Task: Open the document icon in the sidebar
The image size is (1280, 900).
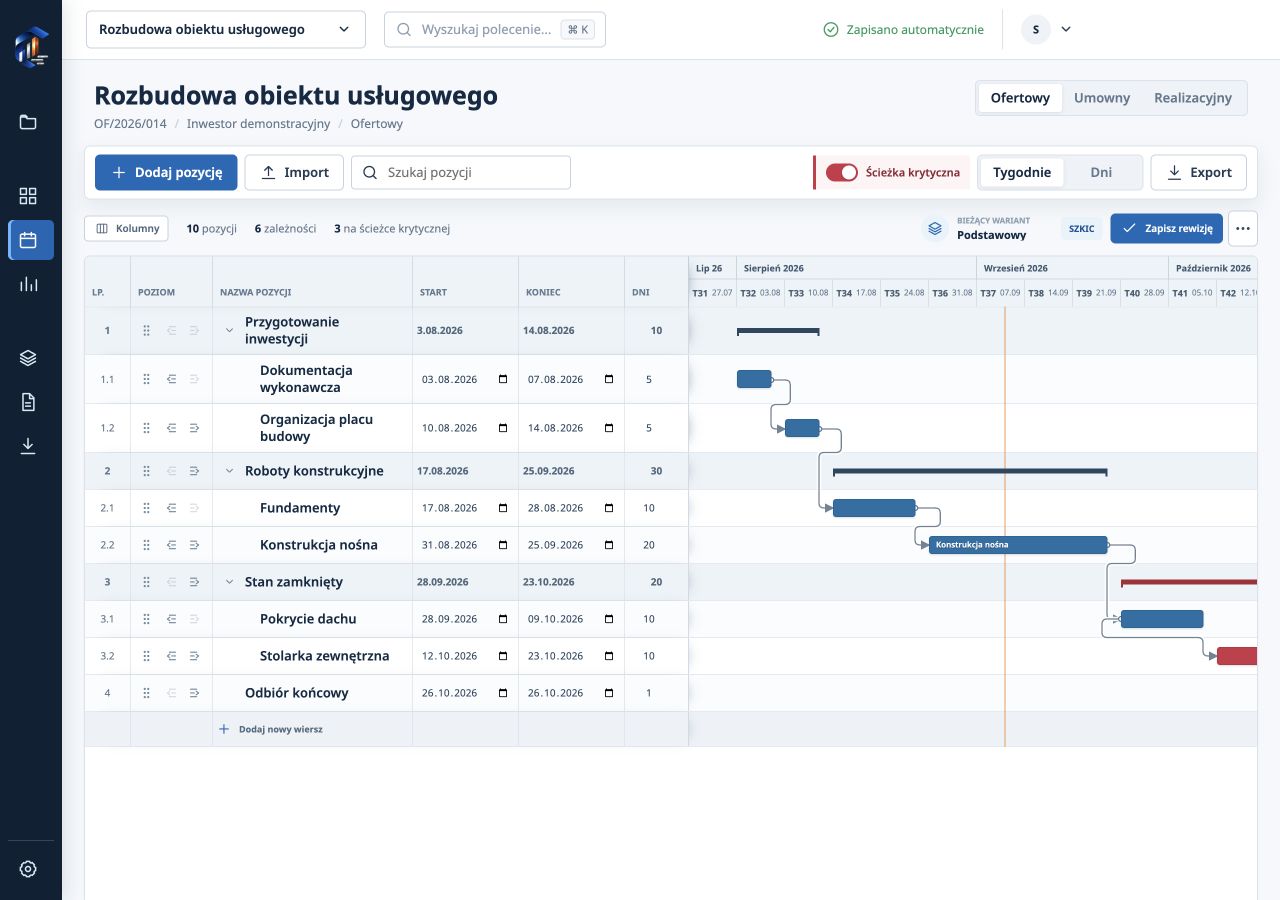Action: point(28,402)
